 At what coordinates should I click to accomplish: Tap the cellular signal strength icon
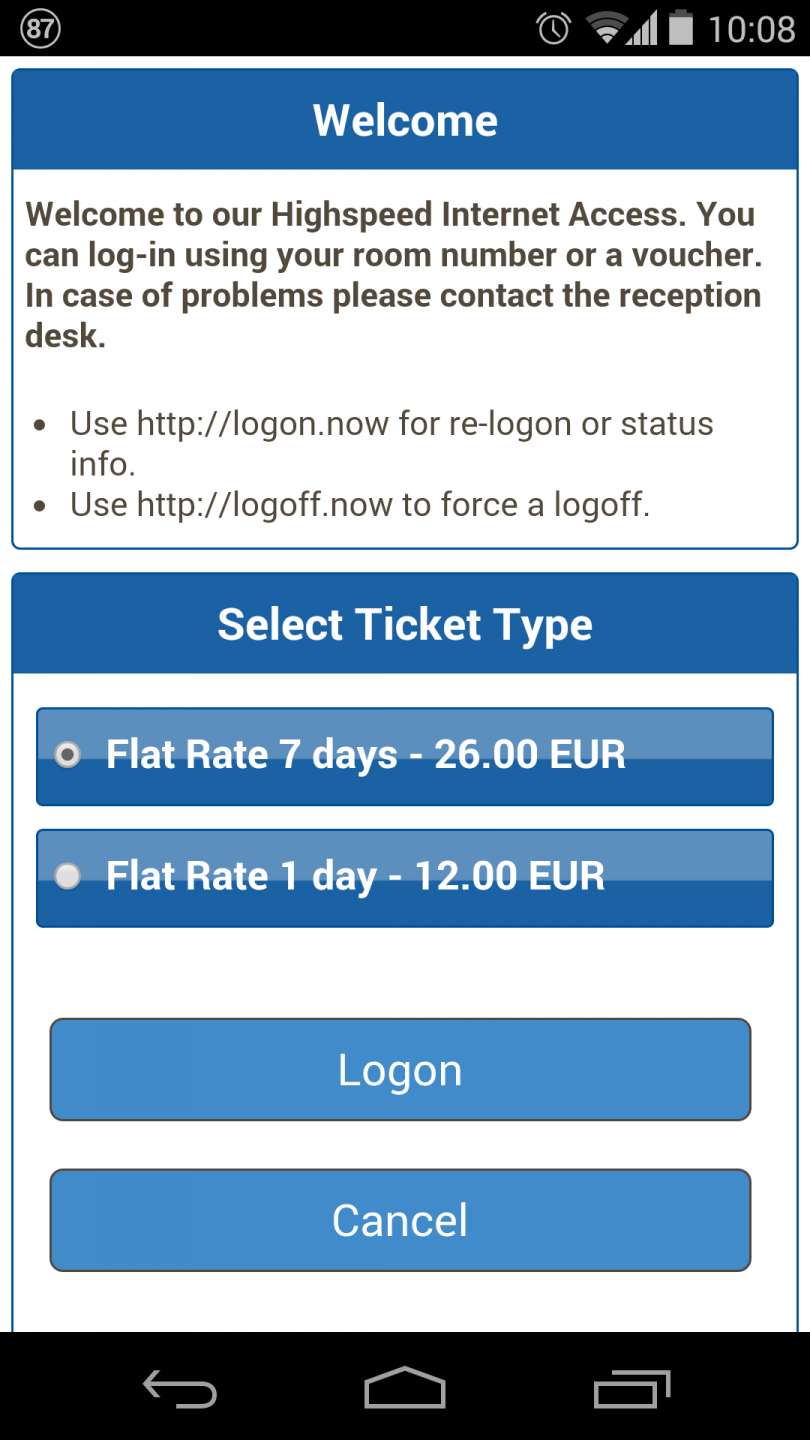[642, 28]
